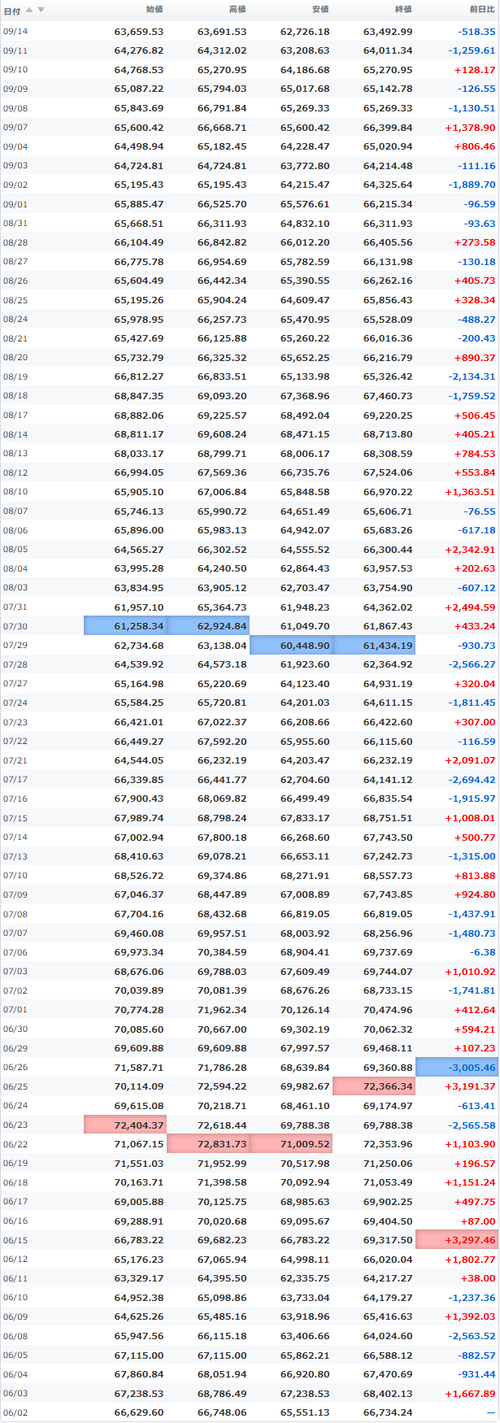The width and height of the screenshot is (500, 1423).
Task: Select the red highlighted 72,366.34 closing price cell
Action: point(374,1086)
